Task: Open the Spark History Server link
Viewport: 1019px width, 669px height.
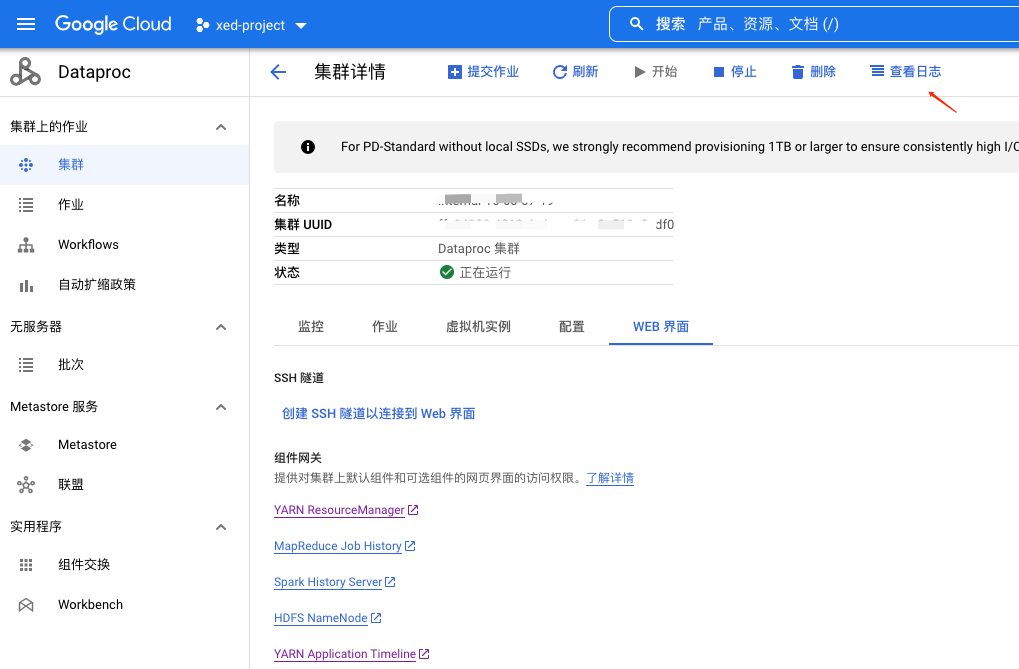Action: [328, 582]
